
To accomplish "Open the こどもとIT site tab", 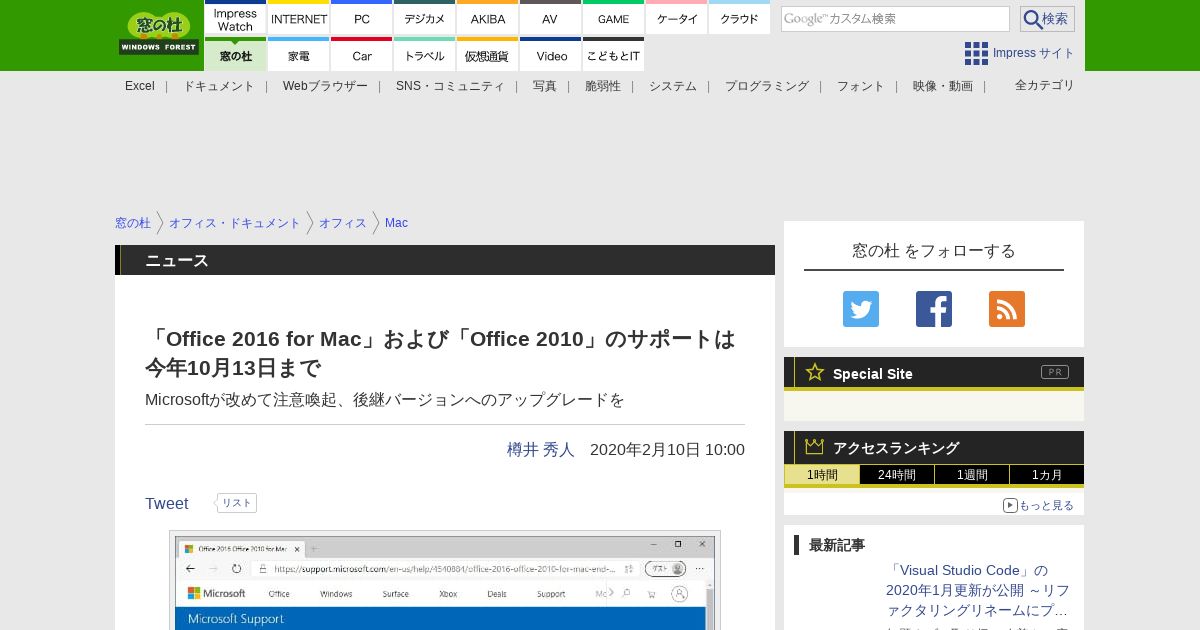I will coord(613,55).
